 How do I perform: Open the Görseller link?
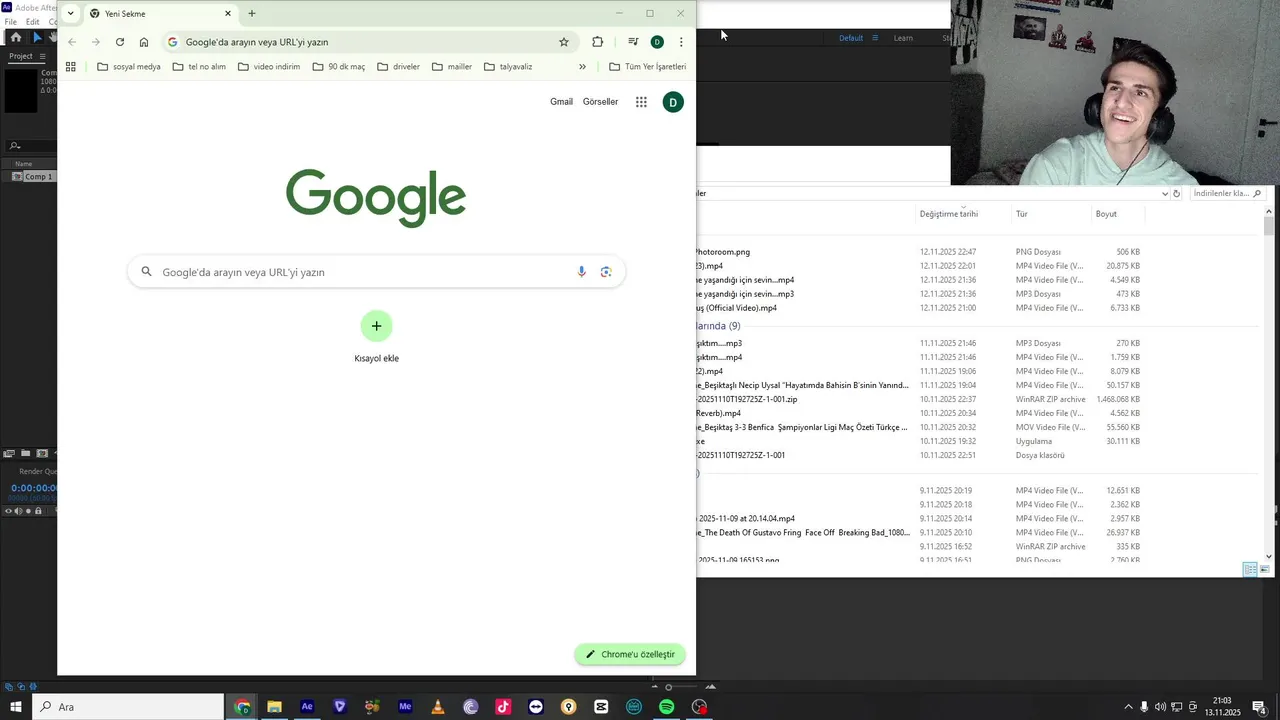click(600, 102)
